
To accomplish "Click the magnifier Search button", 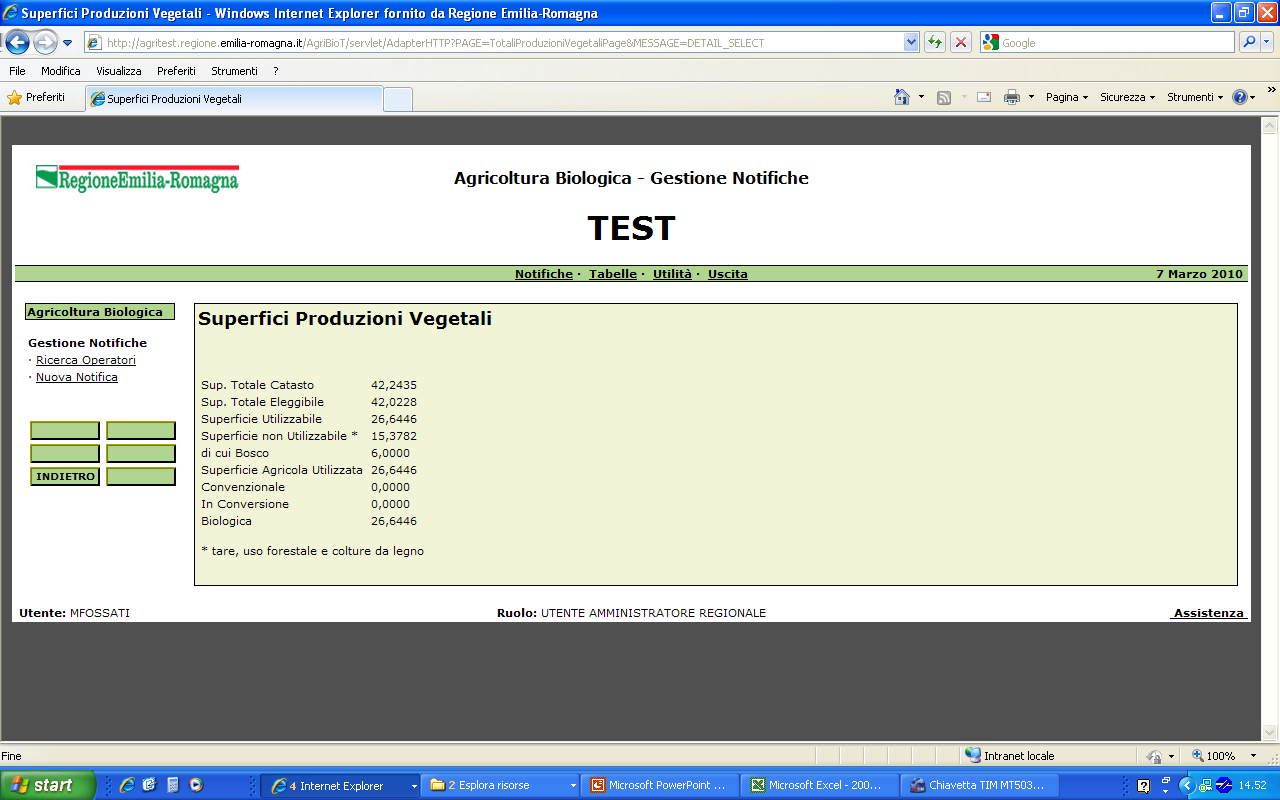I will 1249,43.
